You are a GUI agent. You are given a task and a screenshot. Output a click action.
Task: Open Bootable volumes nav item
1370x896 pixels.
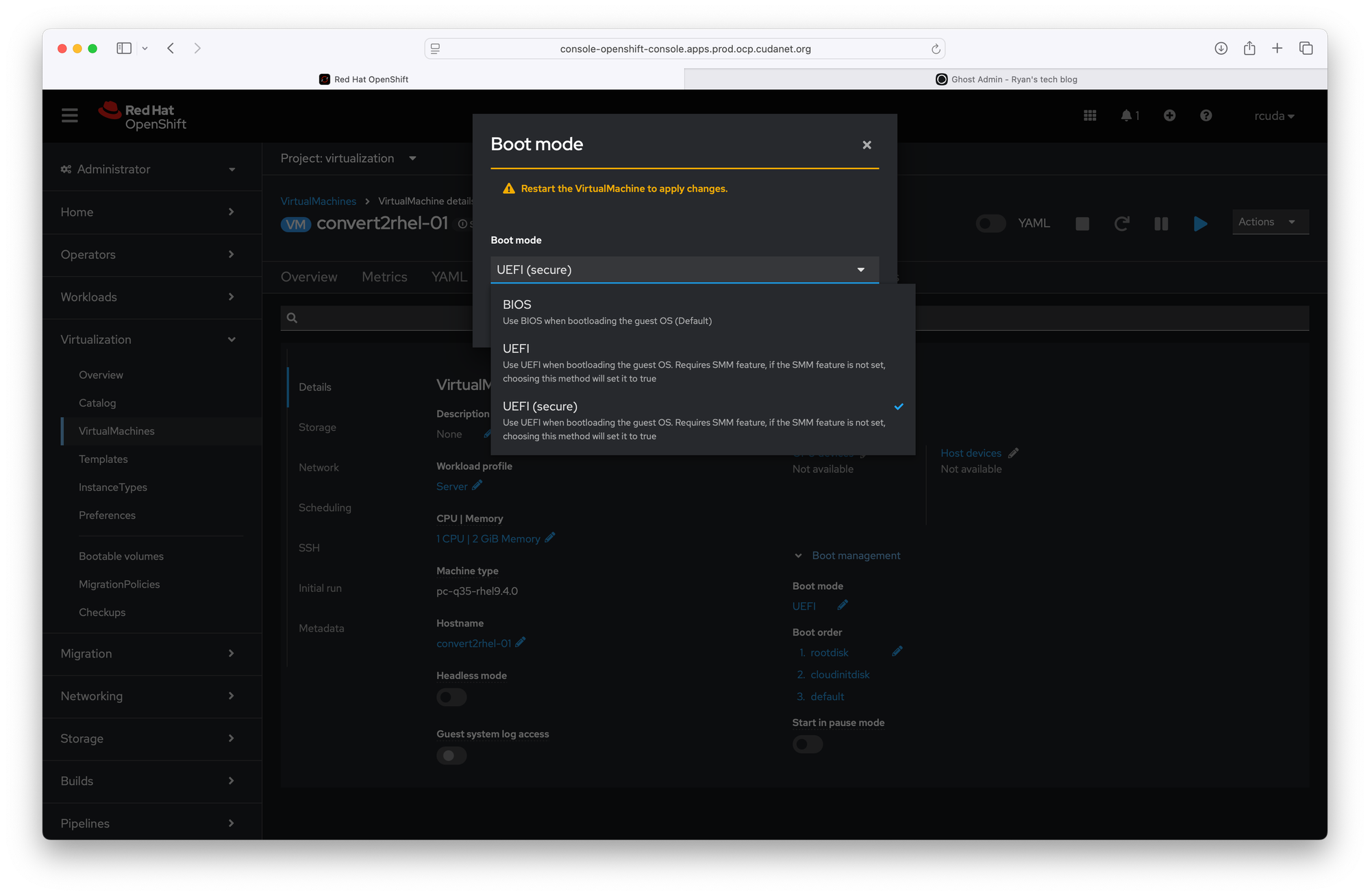point(121,556)
